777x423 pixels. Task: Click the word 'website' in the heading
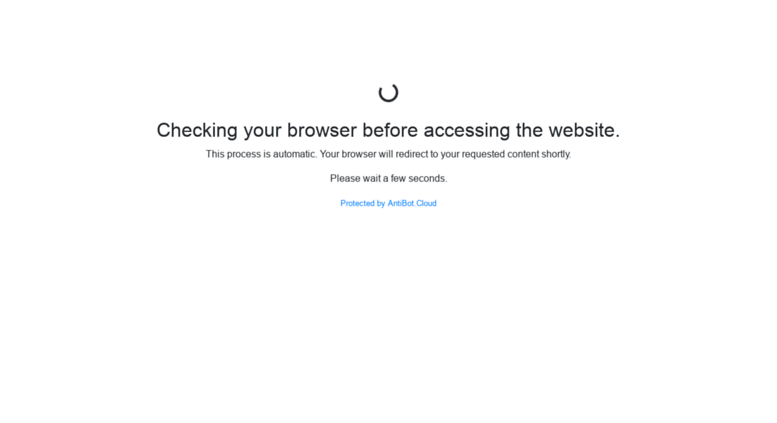pos(581,130)
